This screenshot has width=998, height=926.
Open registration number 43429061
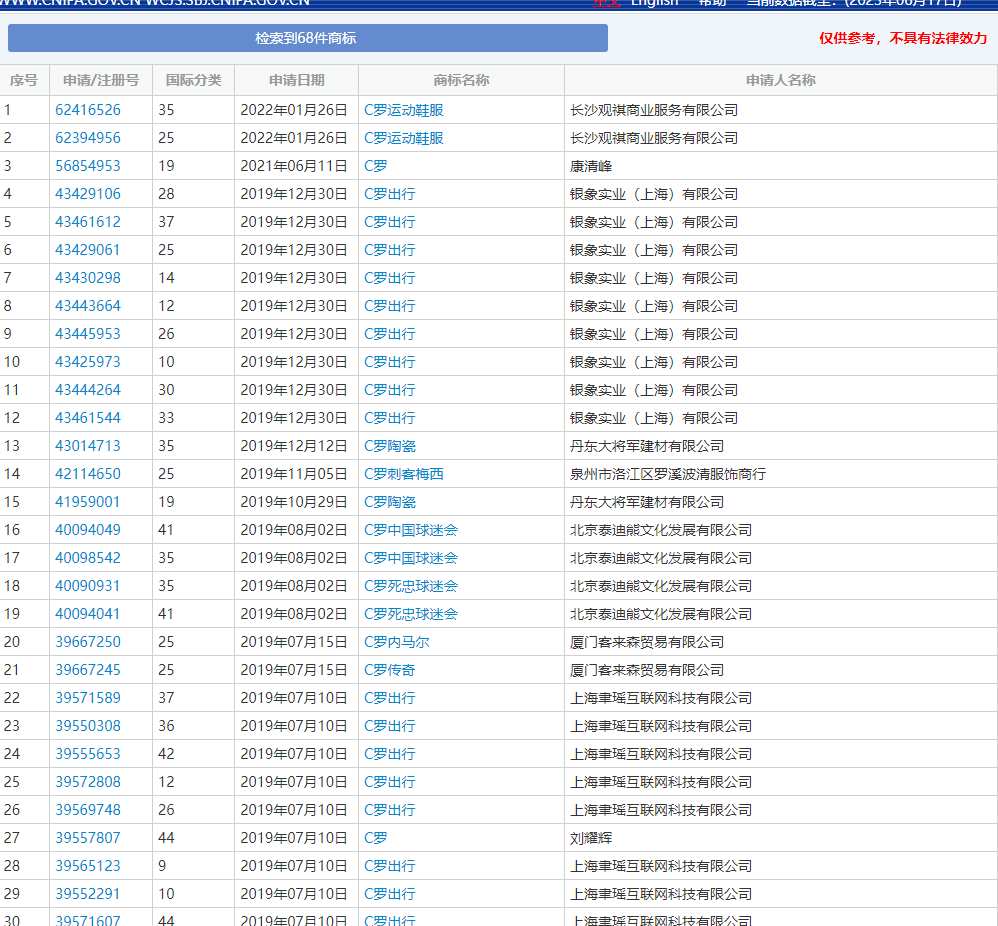click(x=88, y=250)
